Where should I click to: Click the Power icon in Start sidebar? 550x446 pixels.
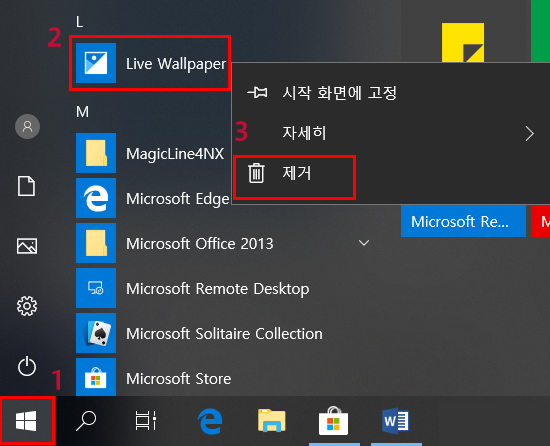pos(27,366)
